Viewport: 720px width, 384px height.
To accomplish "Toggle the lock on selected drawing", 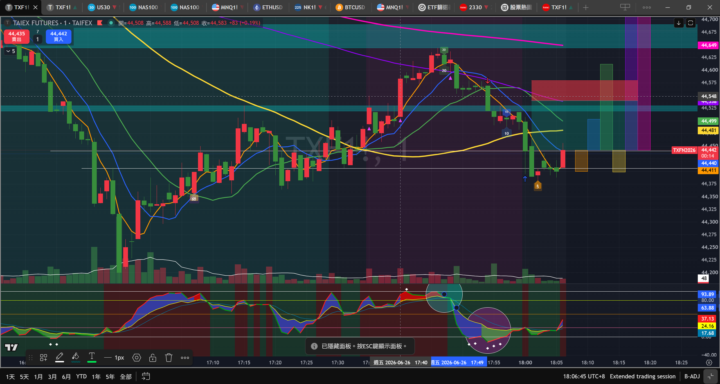I will [152, 357].
